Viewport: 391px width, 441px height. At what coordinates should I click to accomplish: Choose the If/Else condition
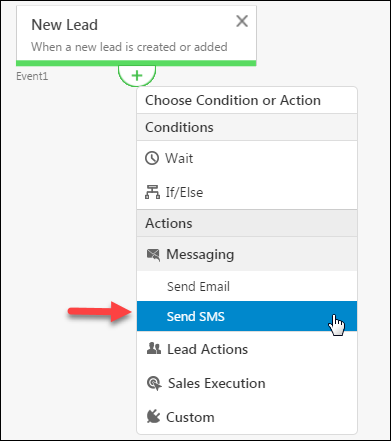(247, 192)
